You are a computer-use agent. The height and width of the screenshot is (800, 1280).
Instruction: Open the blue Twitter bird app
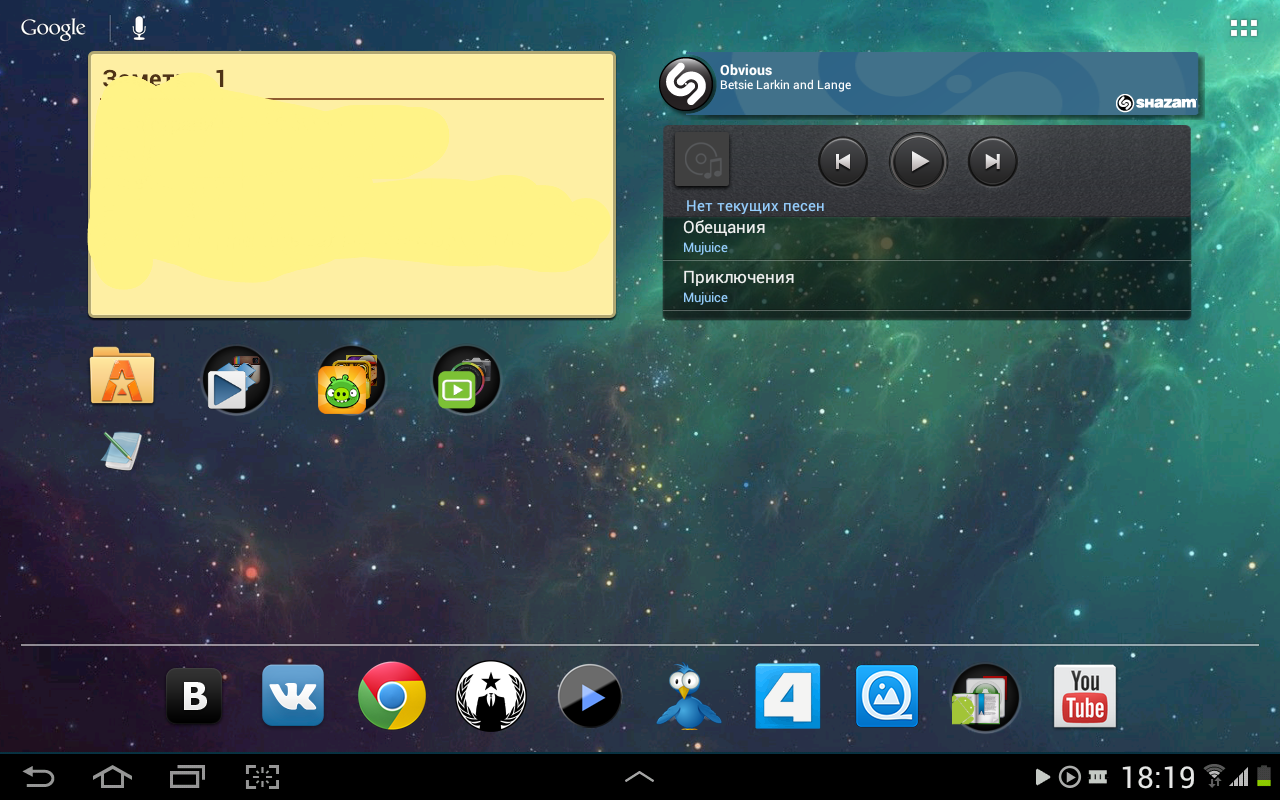[688, 696]
